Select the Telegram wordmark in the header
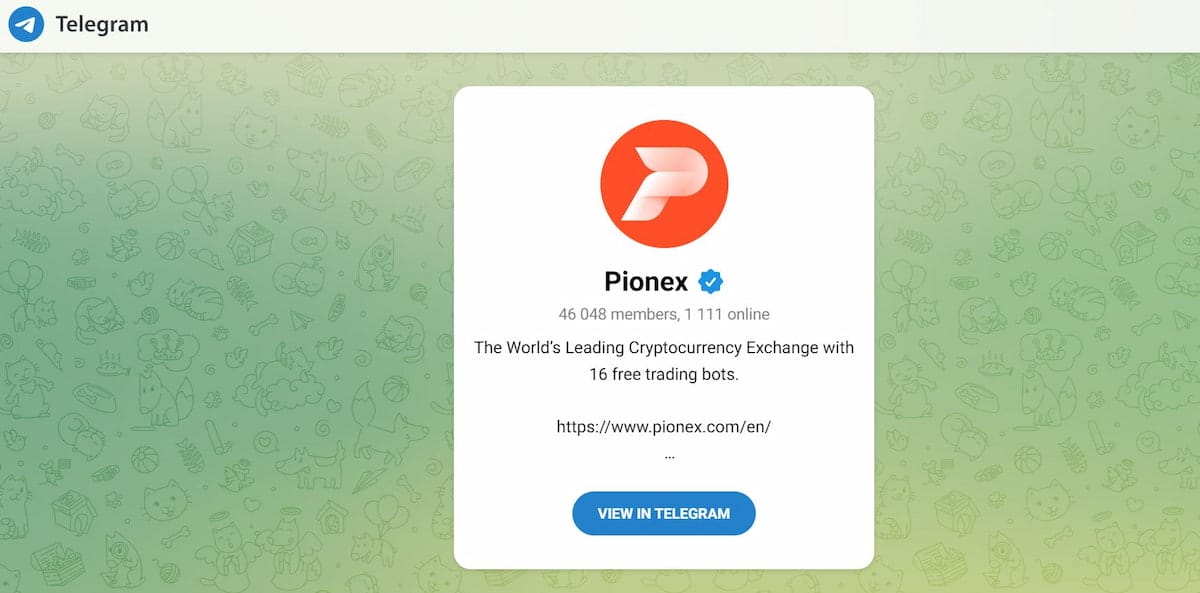1200x593 pixels. [x=103, y=23]
